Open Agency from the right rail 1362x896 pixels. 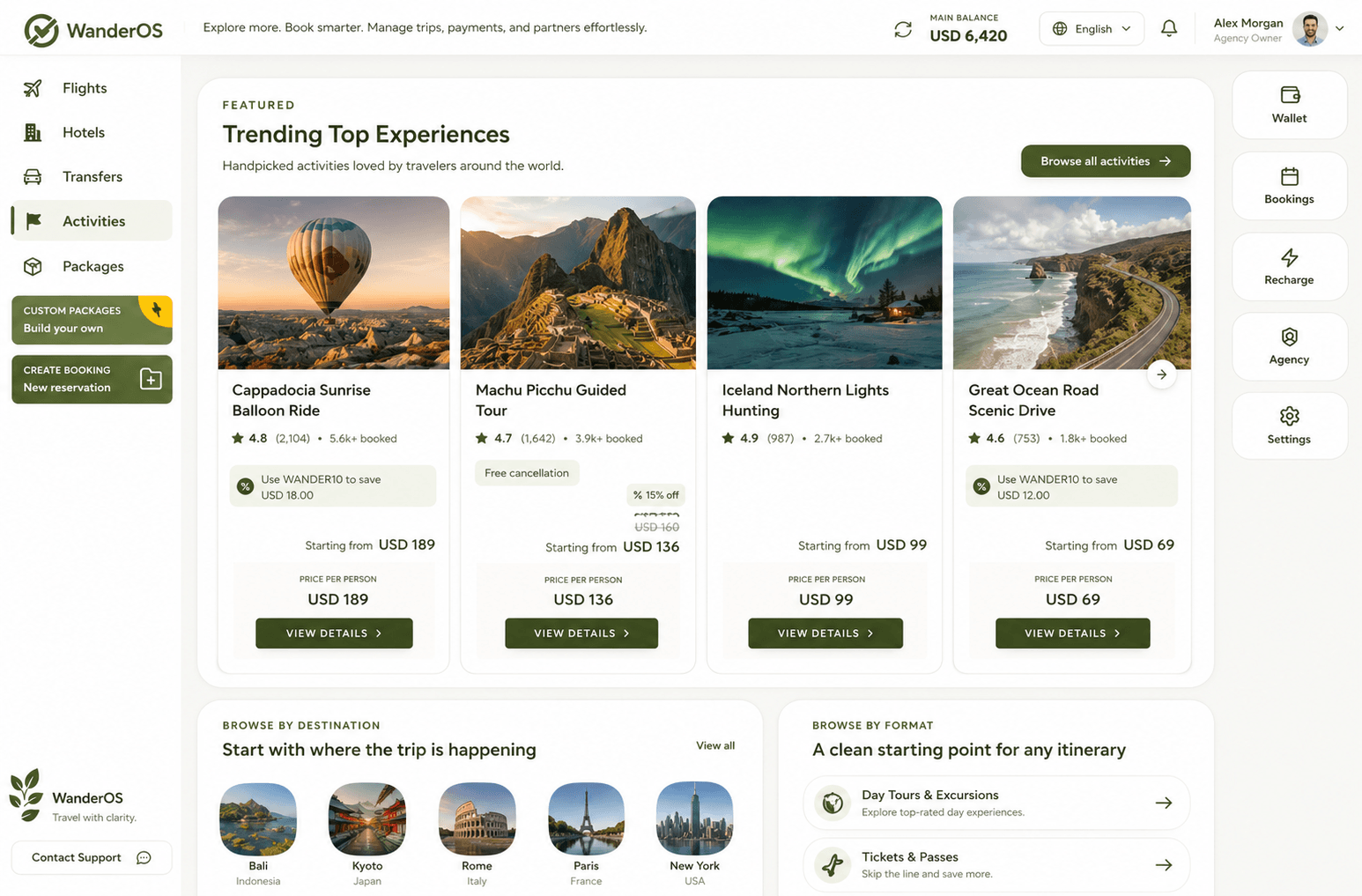(x=1289, y=346)
